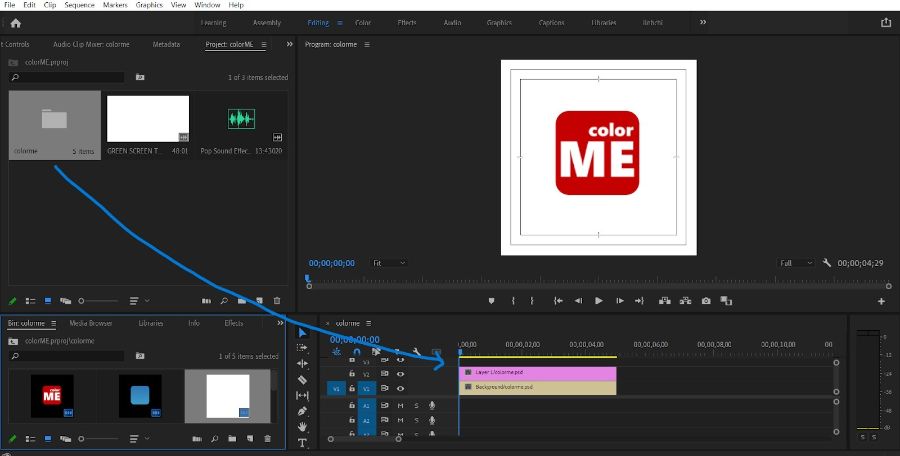This screenshot has width=900, height=456.
Task: Step forward one frame
Action: [x=619, y=301]
